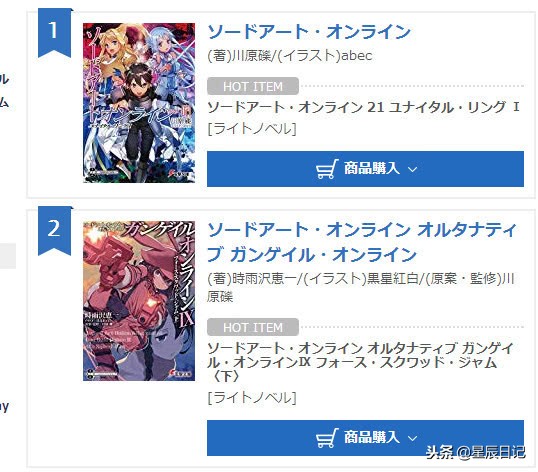Open the ガンゲイル・オンライン series title link
Image resolution: width=538 pixels, height=472 pixels.
[362, 242]
